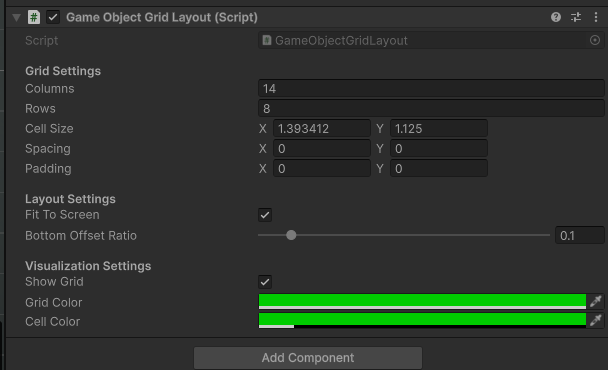Image resolution: width=608 pixels, height=370 pixels.
Task: Click the Rows label
Action: 40,109
